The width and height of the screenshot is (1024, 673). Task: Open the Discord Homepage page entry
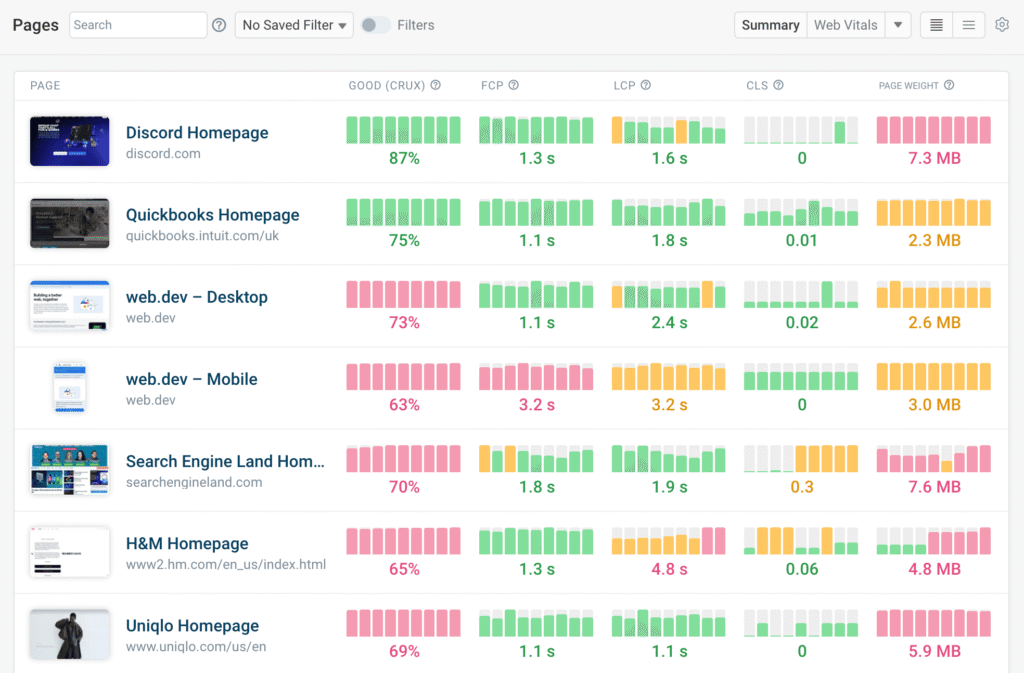[x=196, y=132]
